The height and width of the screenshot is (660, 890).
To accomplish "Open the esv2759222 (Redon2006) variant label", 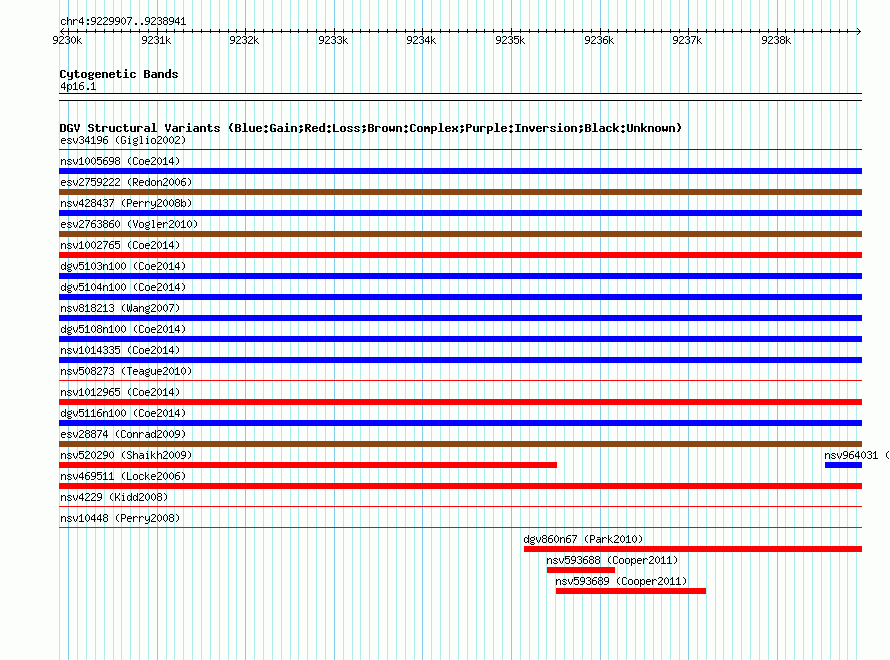I will pyautogui.click(x=126, y=182).
